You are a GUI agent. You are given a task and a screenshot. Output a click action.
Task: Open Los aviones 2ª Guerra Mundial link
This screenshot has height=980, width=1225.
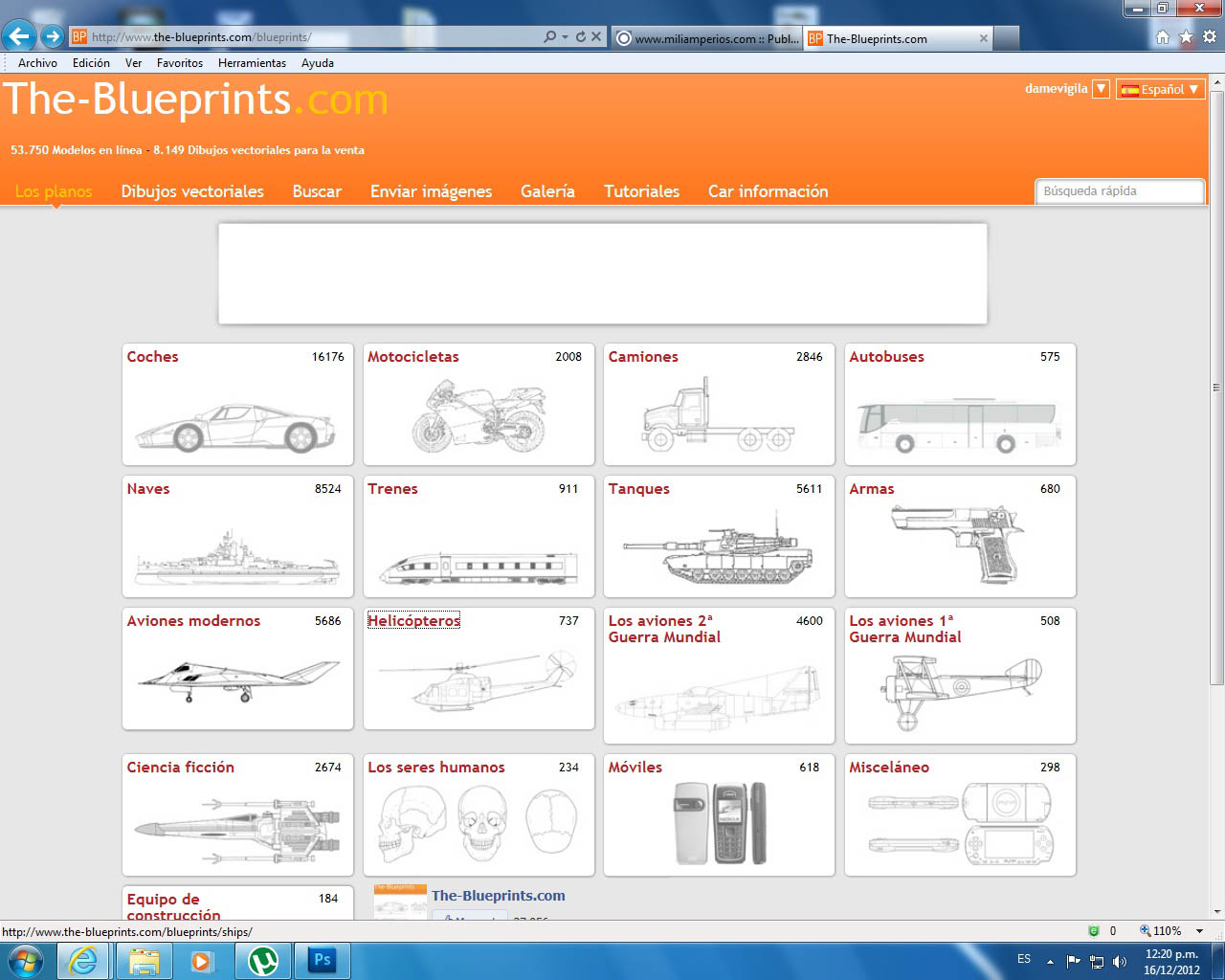coord(664,629)
